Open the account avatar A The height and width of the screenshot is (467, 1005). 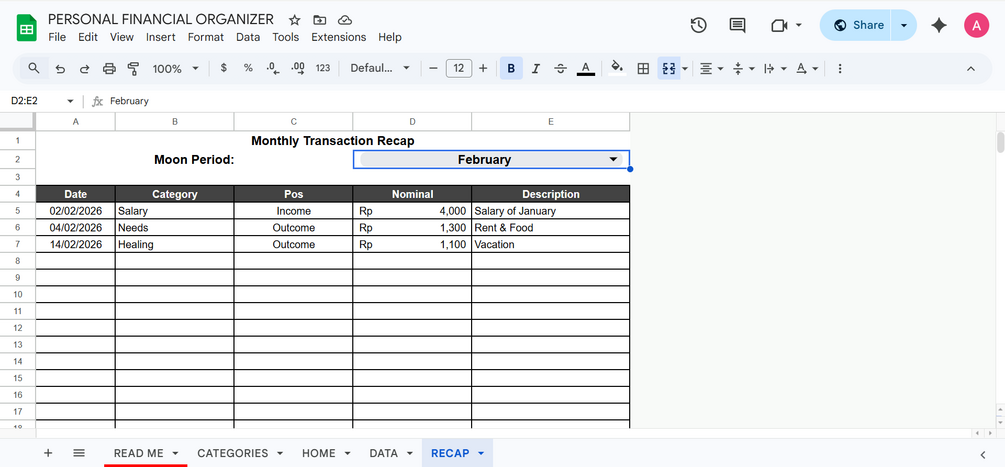pyautogui.click(x=976, y=26)
